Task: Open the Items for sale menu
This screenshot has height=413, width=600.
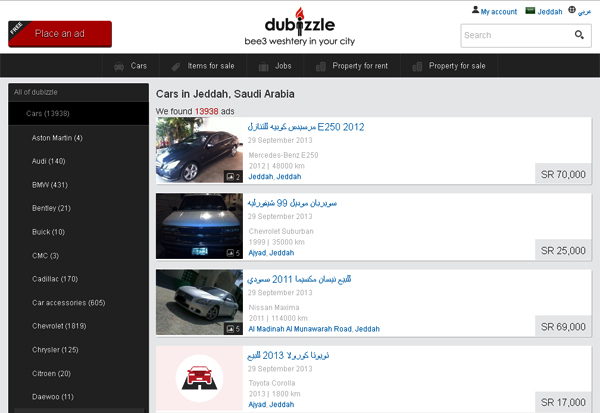Action: click(203, 66)
